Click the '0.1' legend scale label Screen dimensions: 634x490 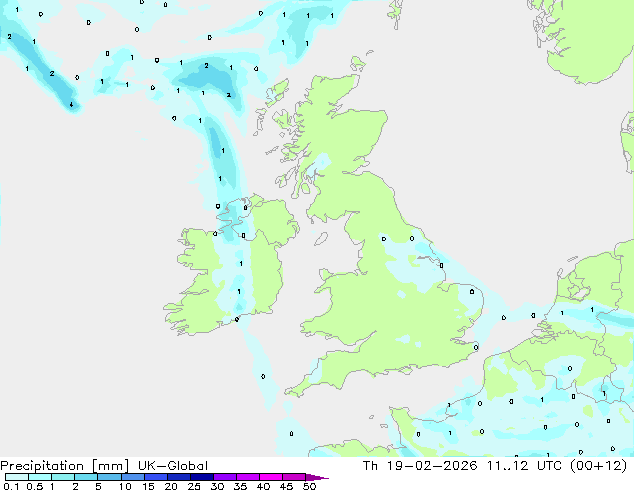(11, 486)
